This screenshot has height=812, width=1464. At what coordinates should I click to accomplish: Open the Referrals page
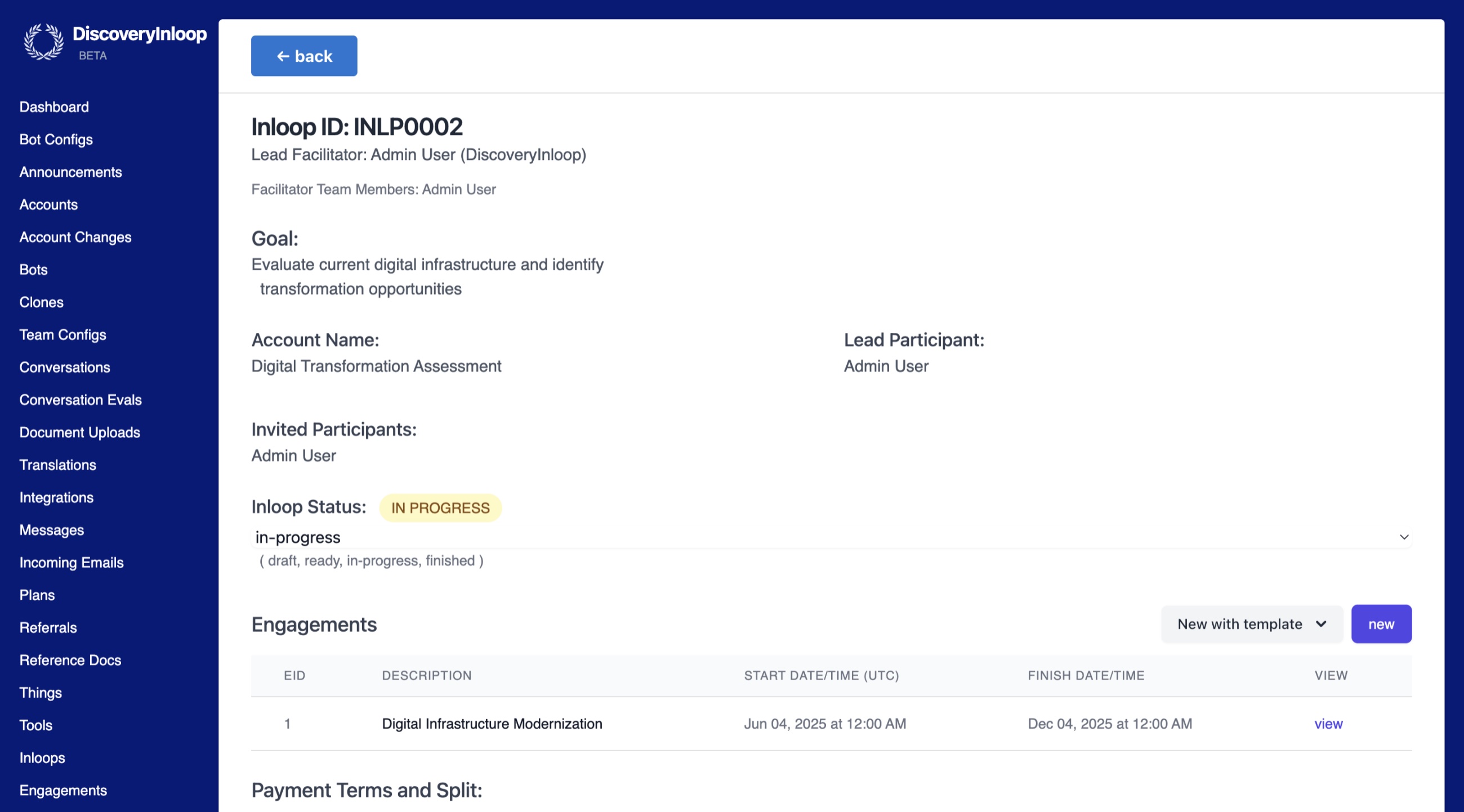[x=48, y=627]
